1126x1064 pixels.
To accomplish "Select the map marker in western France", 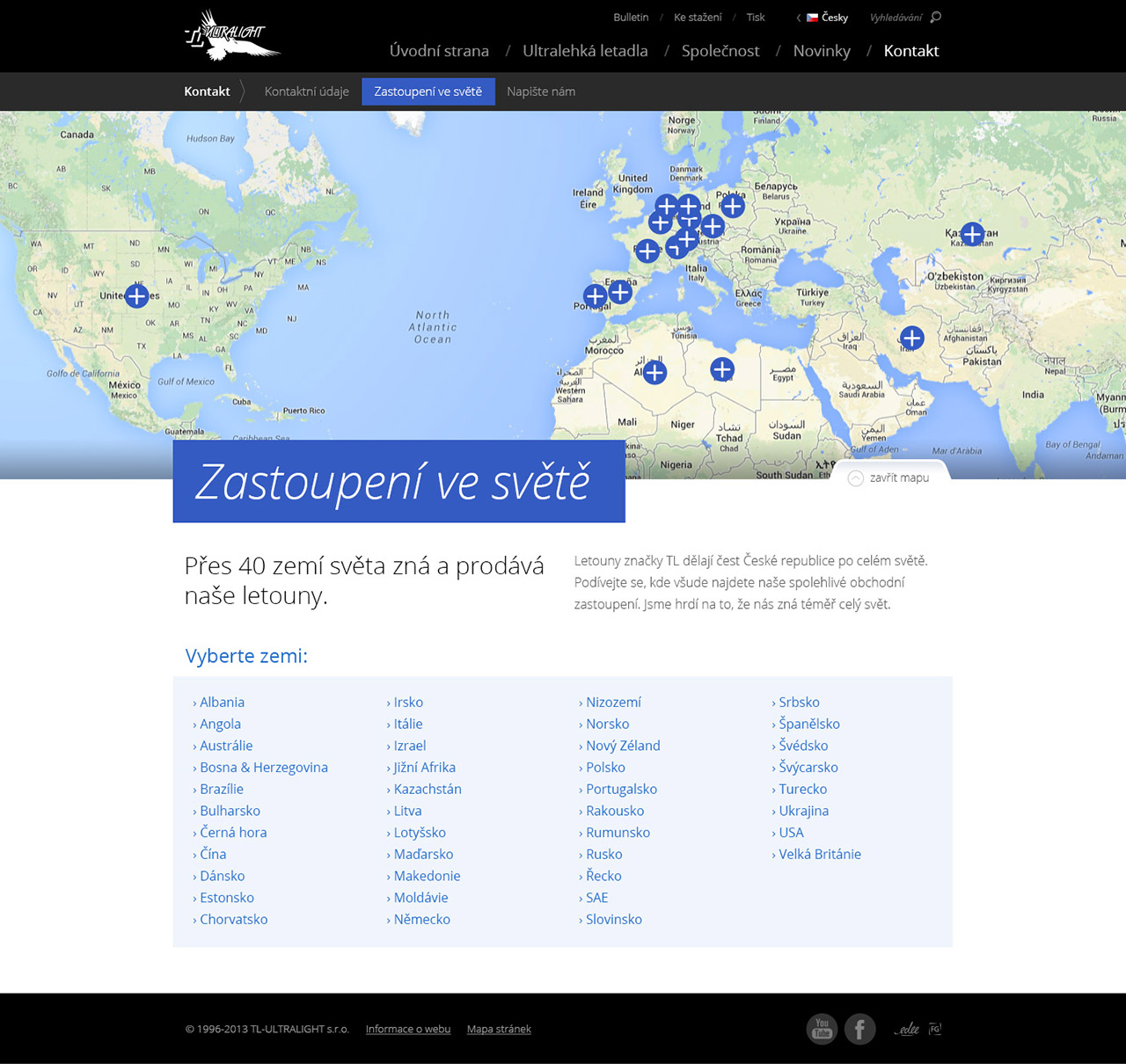I will [x=647, y=251].
